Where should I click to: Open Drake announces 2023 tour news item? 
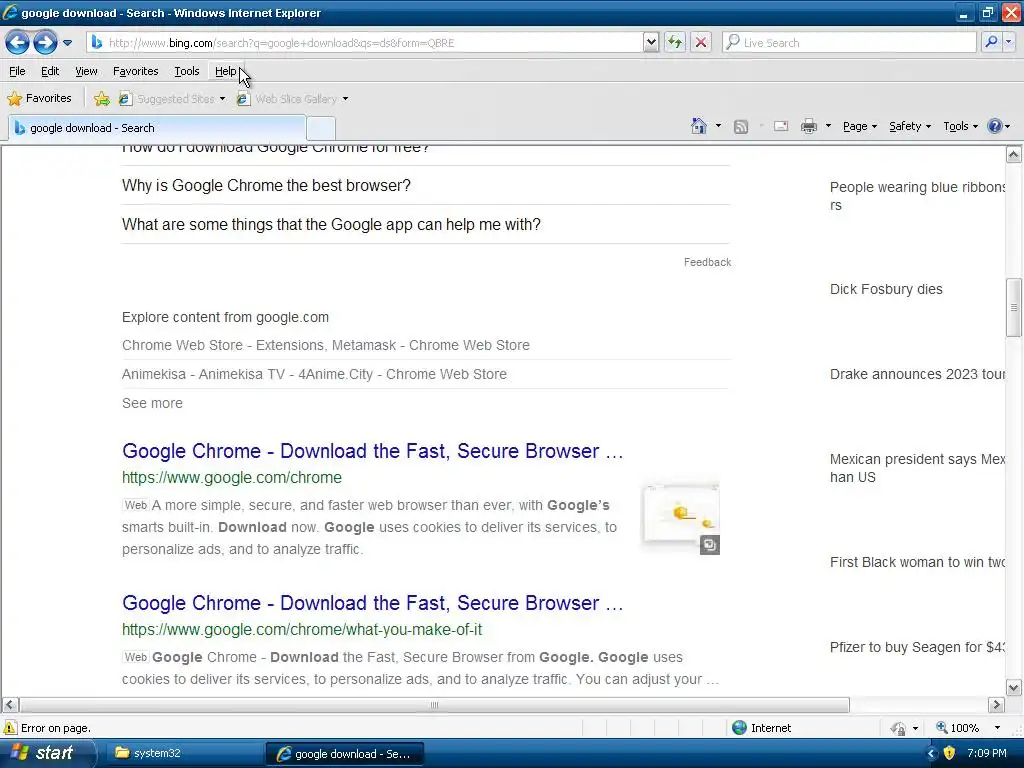917,374
